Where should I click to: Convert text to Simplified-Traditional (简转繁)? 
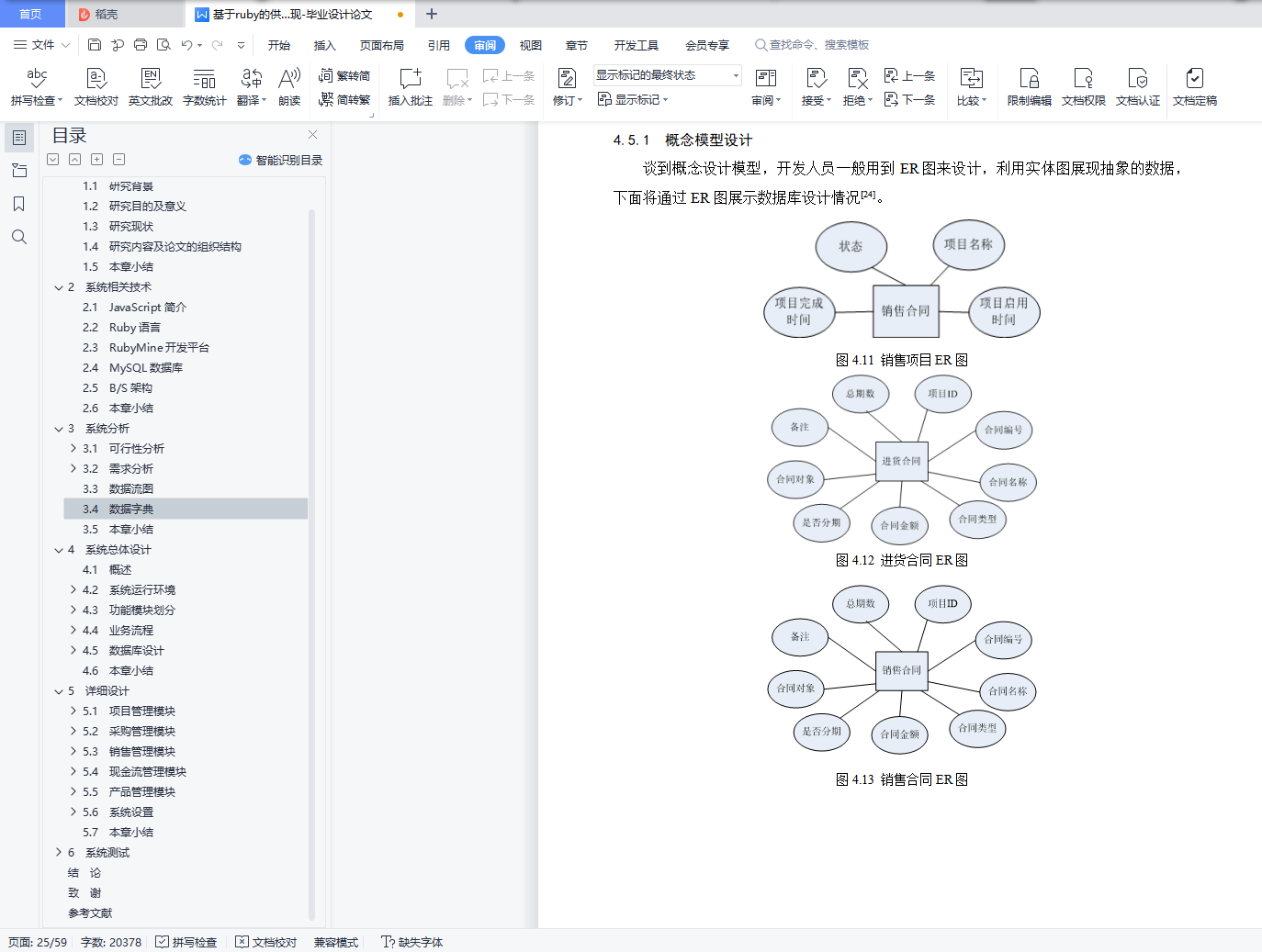pos(344,99)
